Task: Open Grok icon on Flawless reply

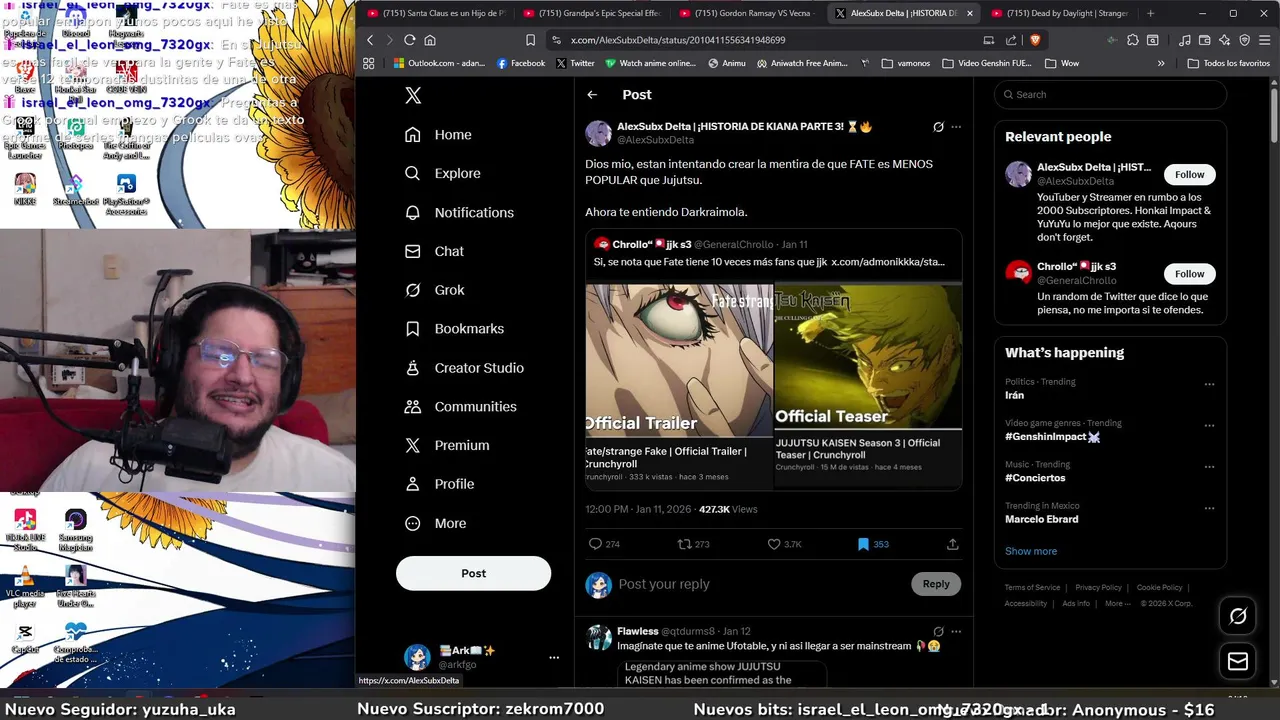Action: pos(938,631)
